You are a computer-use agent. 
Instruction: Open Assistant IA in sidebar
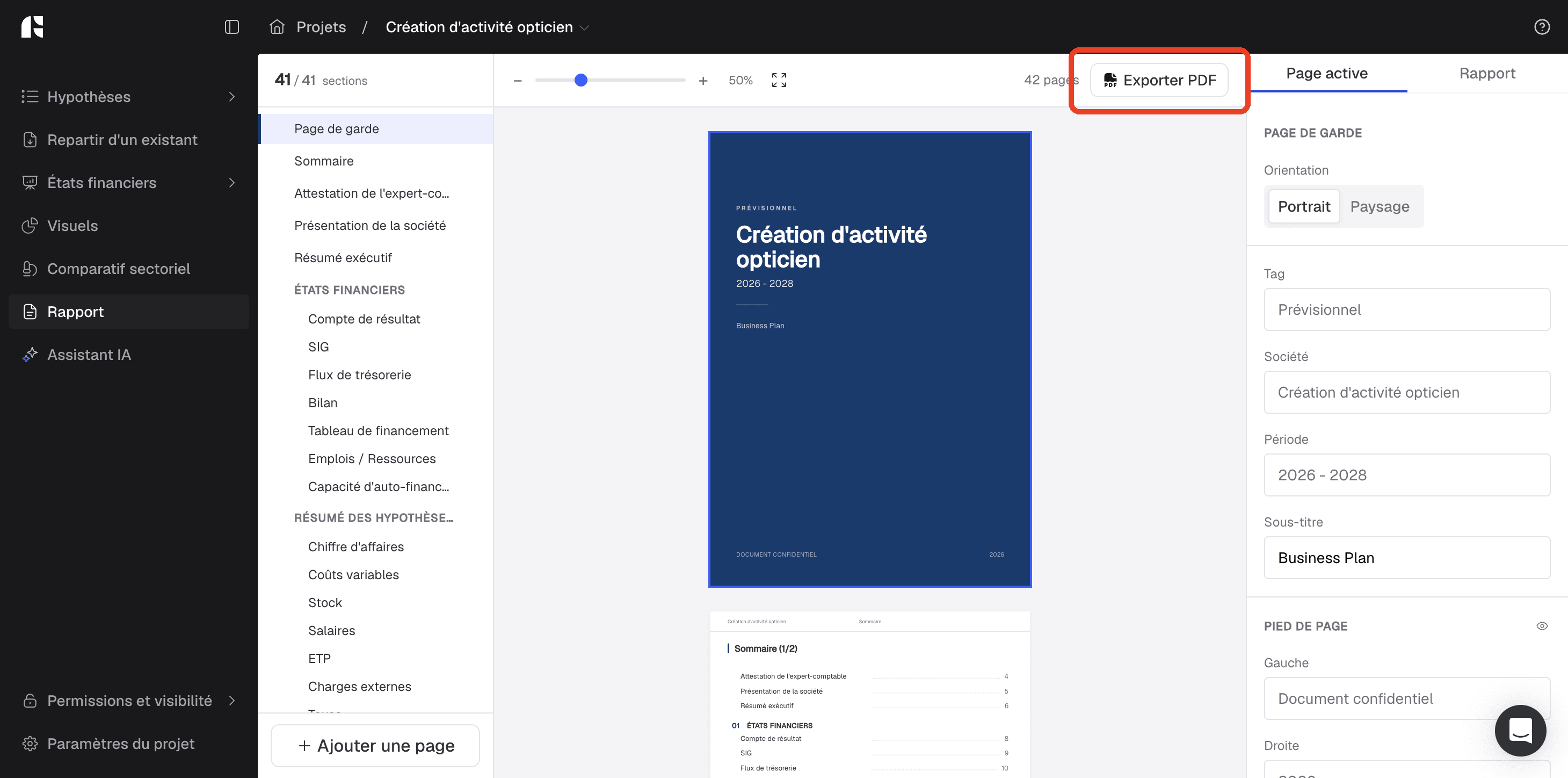(129, 355)
